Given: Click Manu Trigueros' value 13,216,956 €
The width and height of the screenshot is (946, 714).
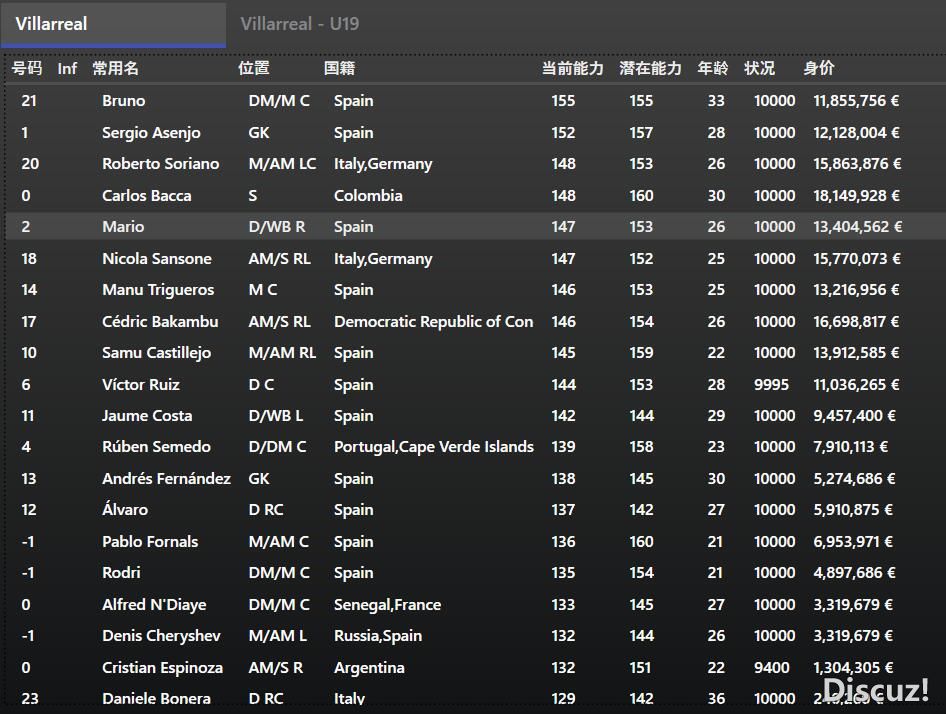Looking at the screenshot, I should (x=856, y=290).
